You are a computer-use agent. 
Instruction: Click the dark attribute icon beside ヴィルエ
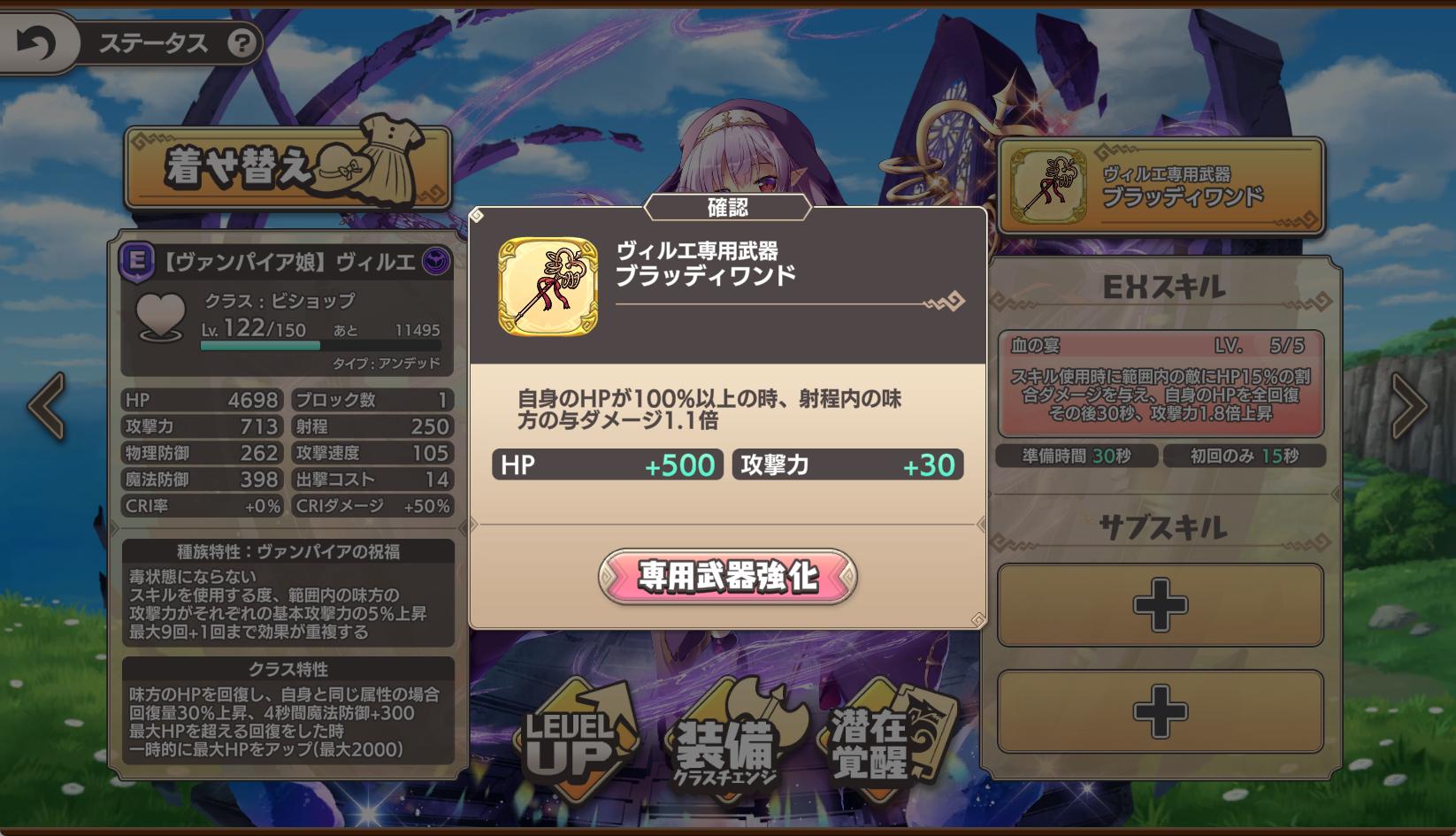435,261
